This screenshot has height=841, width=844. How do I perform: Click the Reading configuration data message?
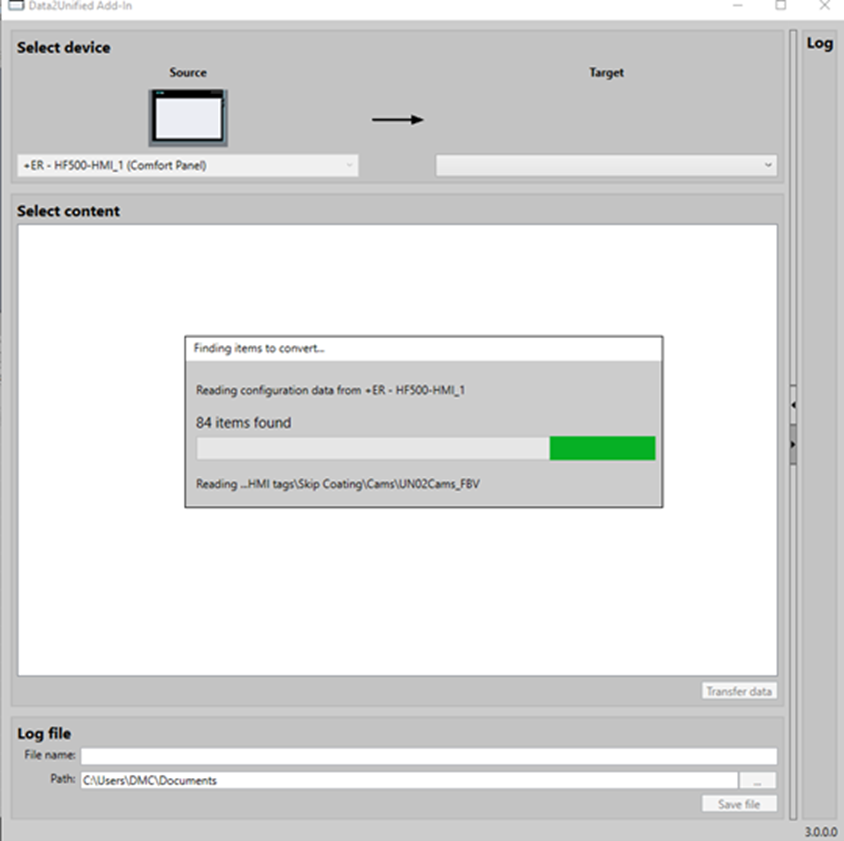point(330,390)
